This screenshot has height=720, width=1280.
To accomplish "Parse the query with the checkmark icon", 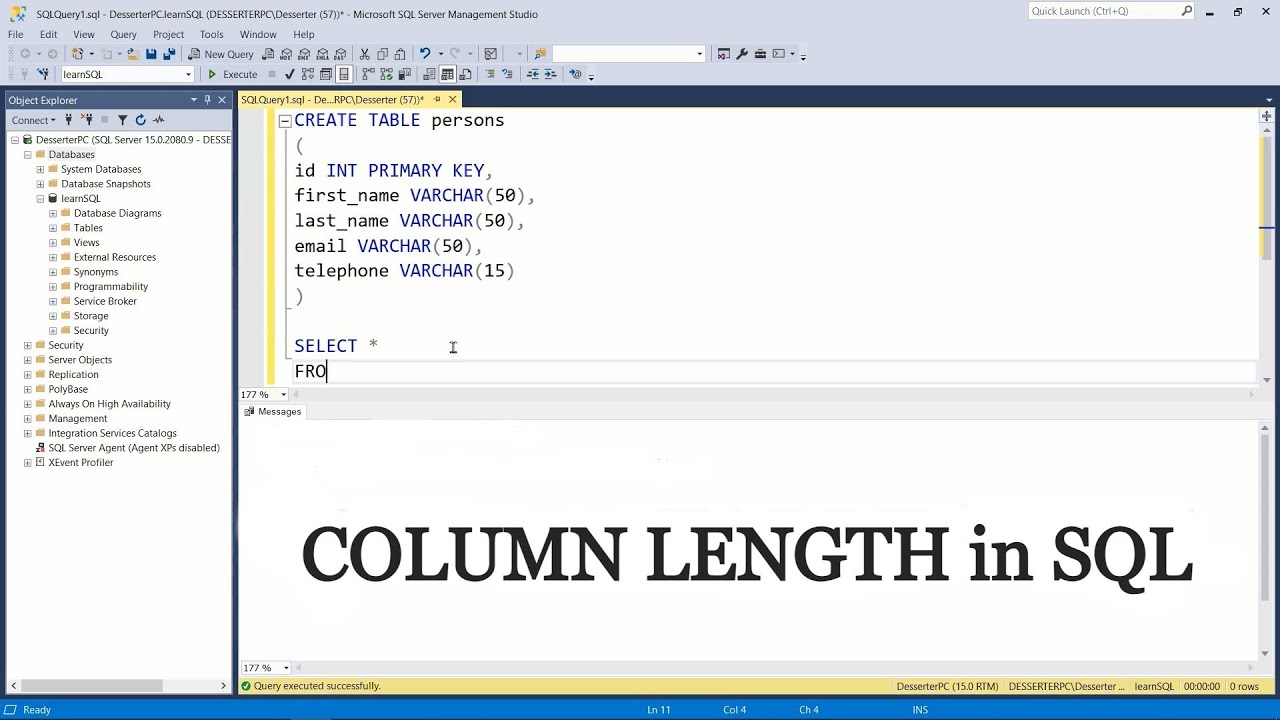I will coord(290,74).
